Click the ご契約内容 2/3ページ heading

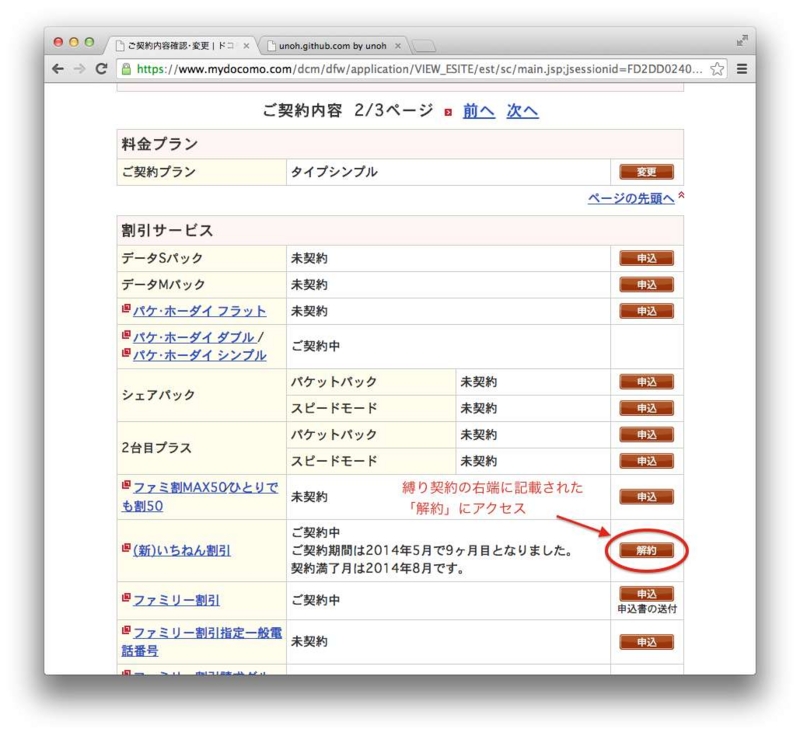pyautogui.click(x=348, y=110)
